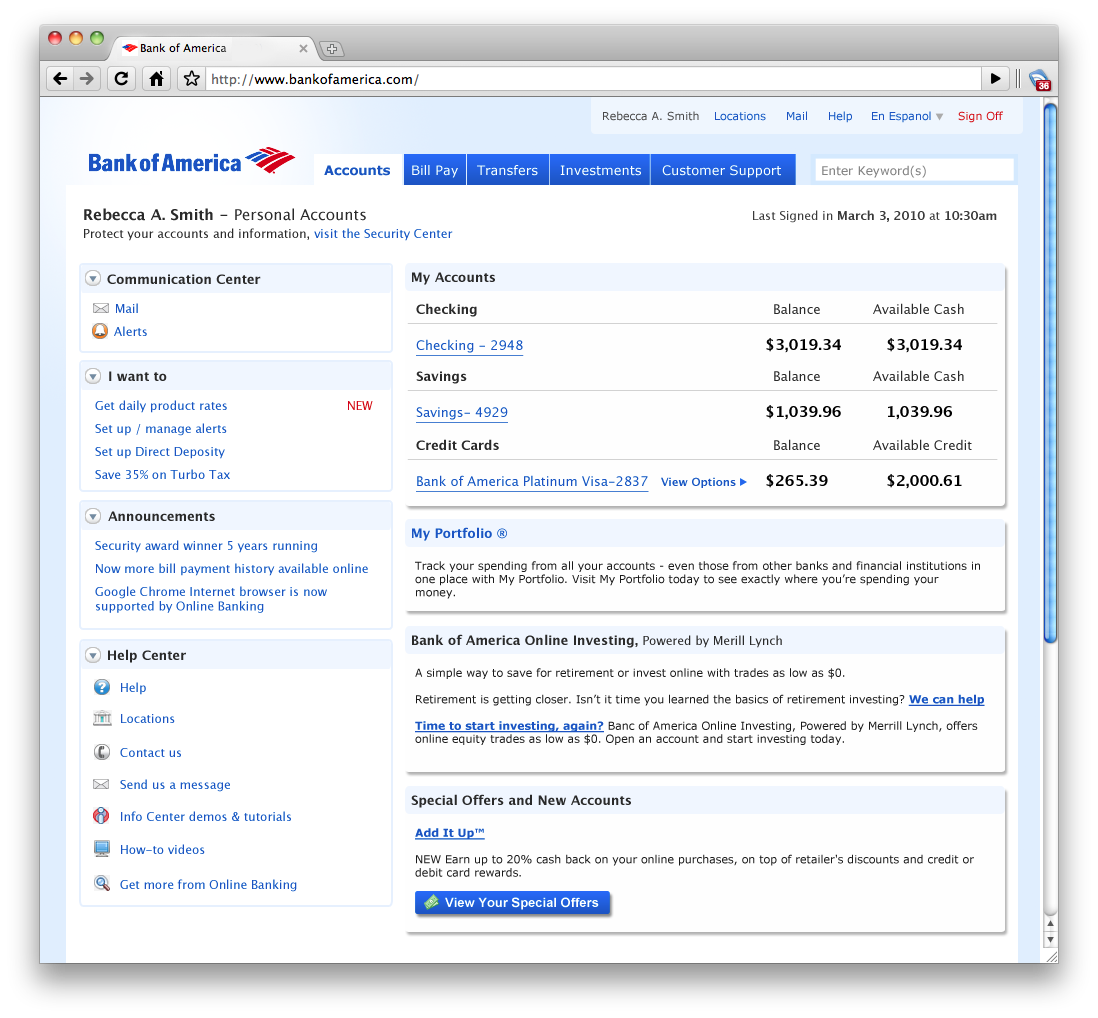This screenshot has width=1098, height=1018.
Task: Click the Get more from Online Banking magnifier
Action: click(x=102, y=884)
